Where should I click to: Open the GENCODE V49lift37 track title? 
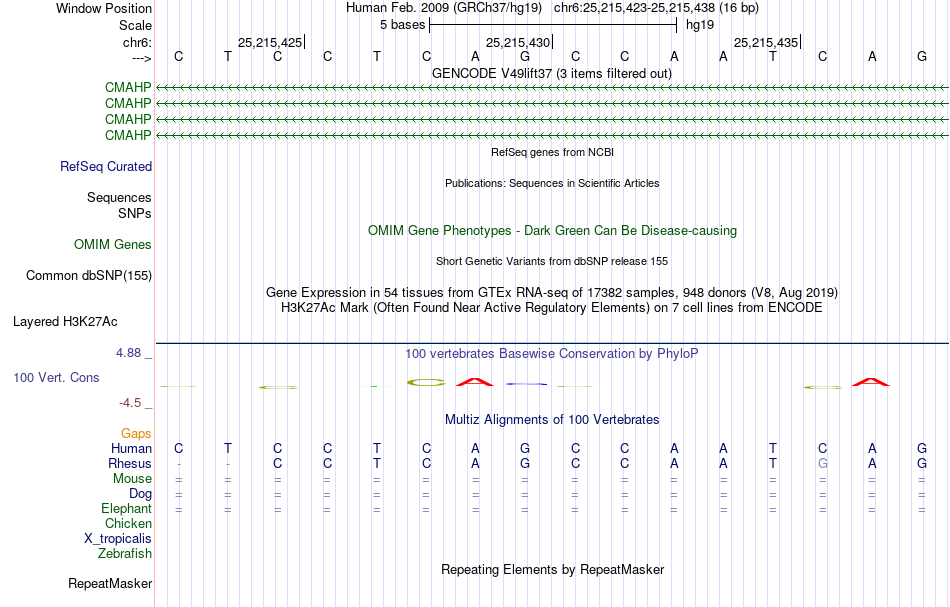tap(552, 73)
